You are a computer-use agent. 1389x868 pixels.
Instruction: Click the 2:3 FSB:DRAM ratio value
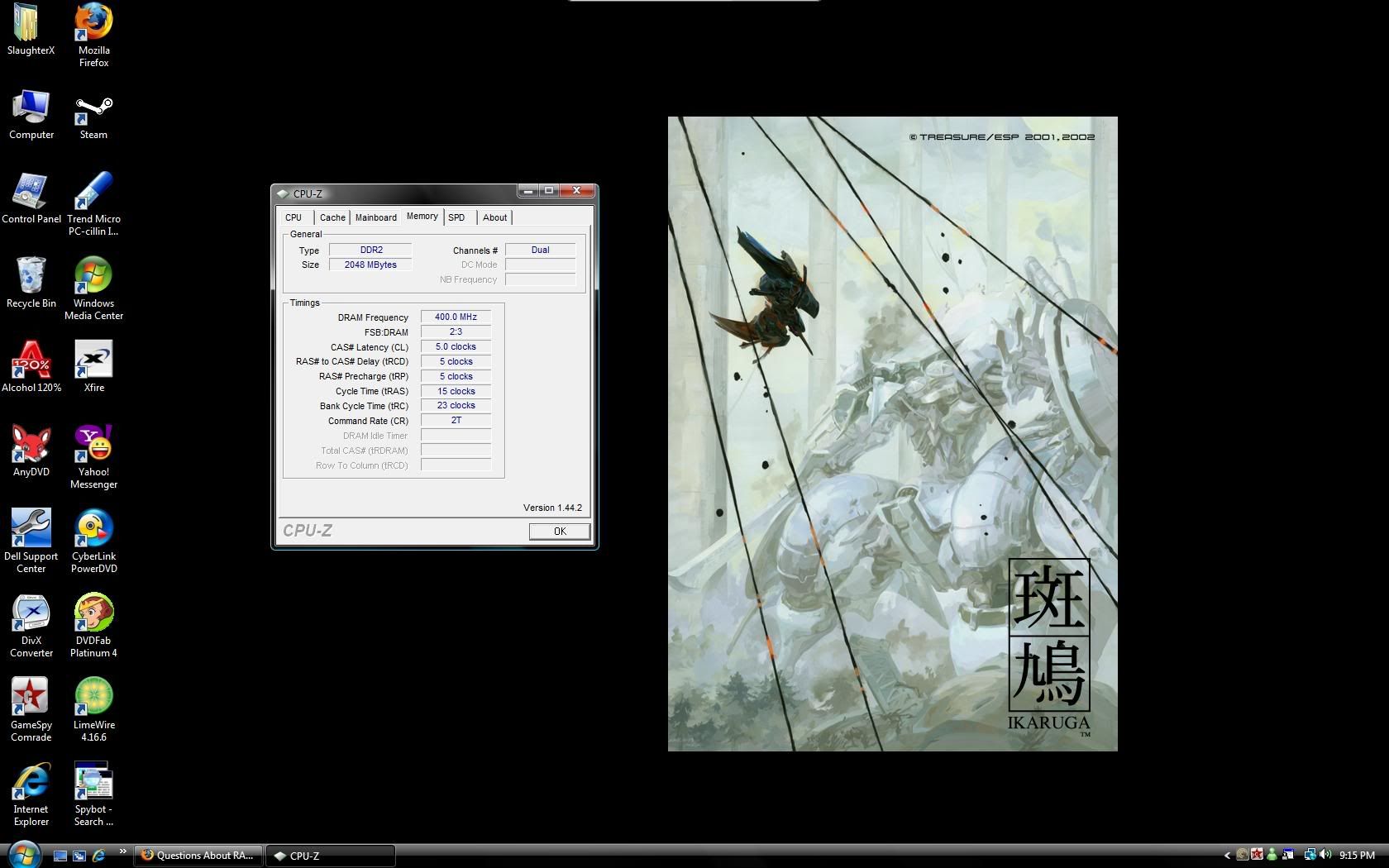click(x=456, y=331)
